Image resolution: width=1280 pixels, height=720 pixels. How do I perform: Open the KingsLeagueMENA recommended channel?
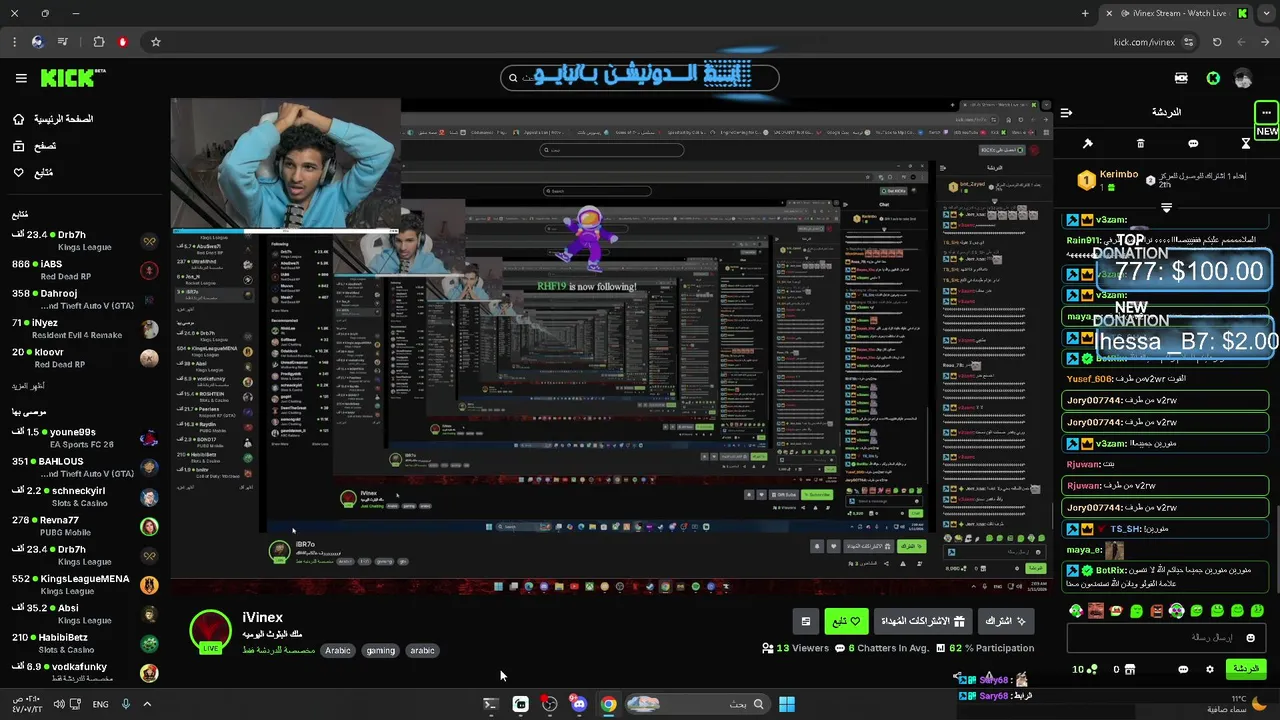pos(84,584)
